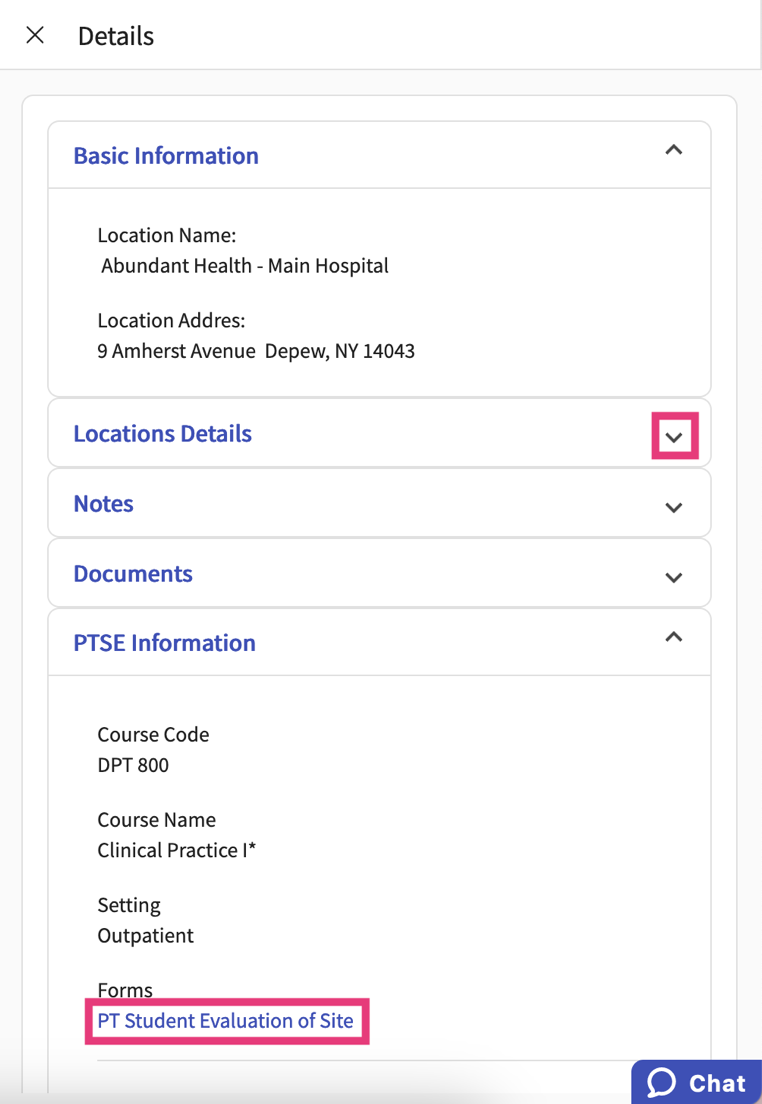Open the Chat speech bubble icon
Screen dimensions: 762x1104
pos(663,1083)
